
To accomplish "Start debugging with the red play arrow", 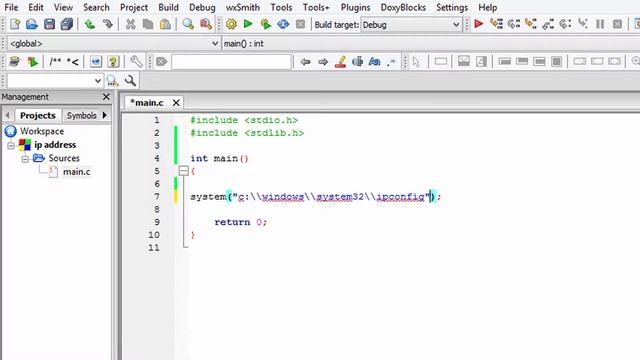I will [479, 24].
